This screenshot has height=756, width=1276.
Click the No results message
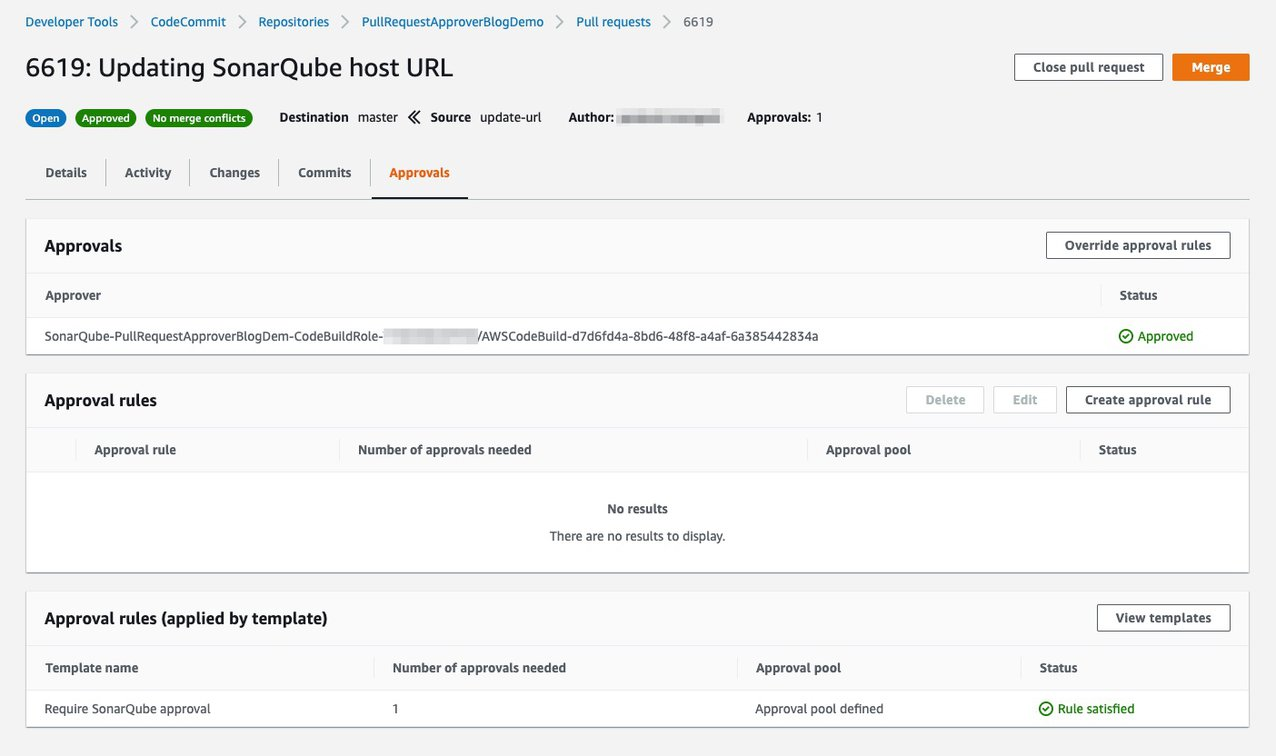click(x=638, y=509)
